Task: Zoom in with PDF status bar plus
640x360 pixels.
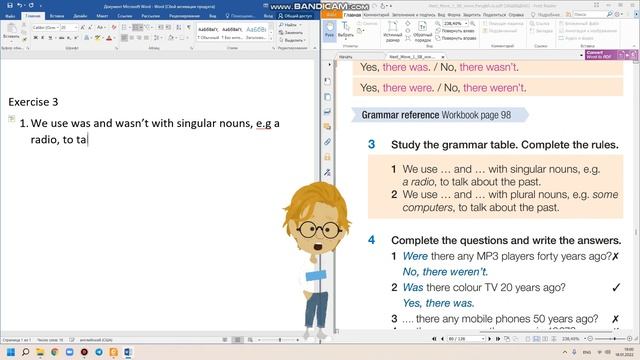Action: click(629, 339)
